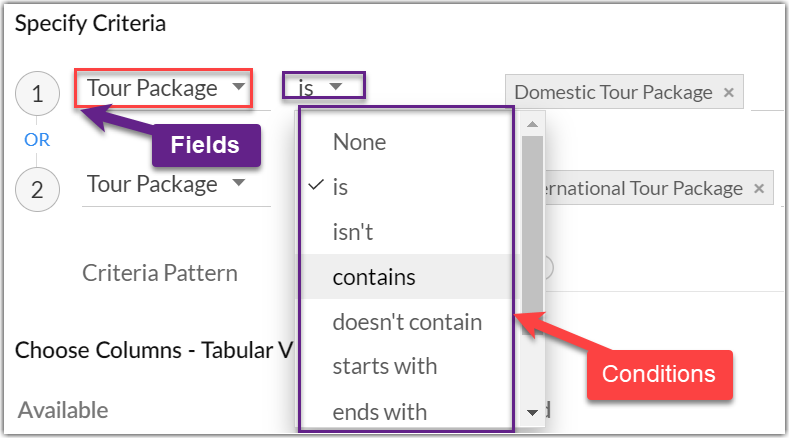
Task: Open the second Tour Package field dropdown
Action: pyautogui.click(x=165, y=184)
